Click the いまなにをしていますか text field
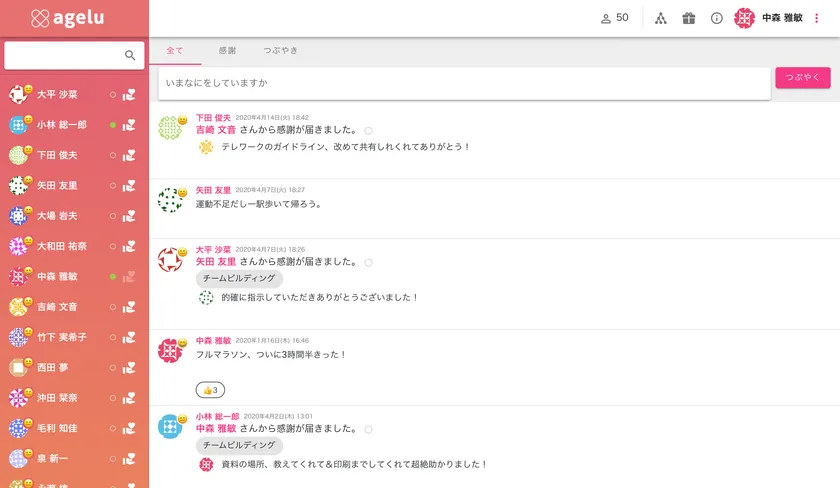 (x=465, y=83)
